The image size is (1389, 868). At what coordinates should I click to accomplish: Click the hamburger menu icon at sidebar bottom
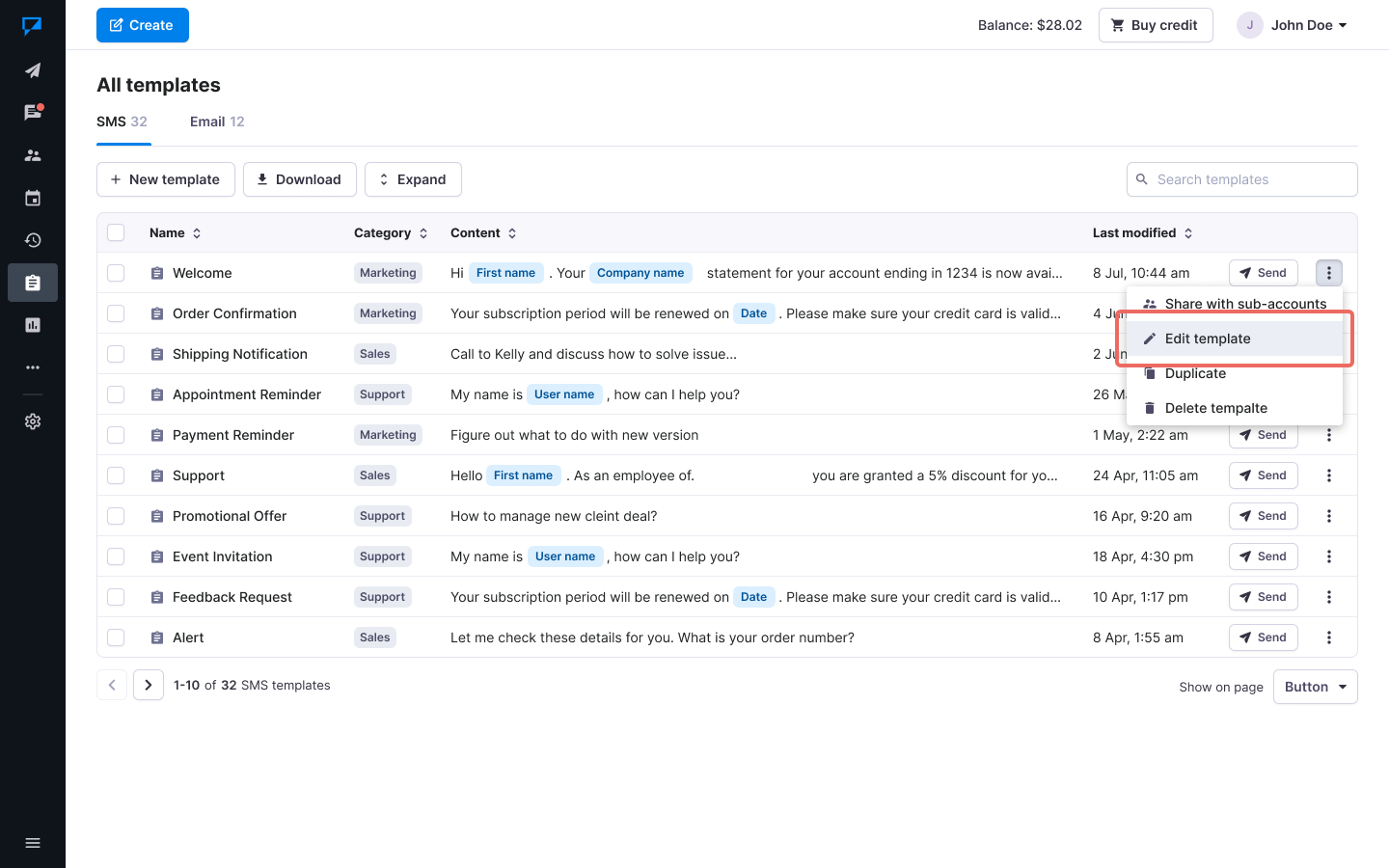point(33,843)
